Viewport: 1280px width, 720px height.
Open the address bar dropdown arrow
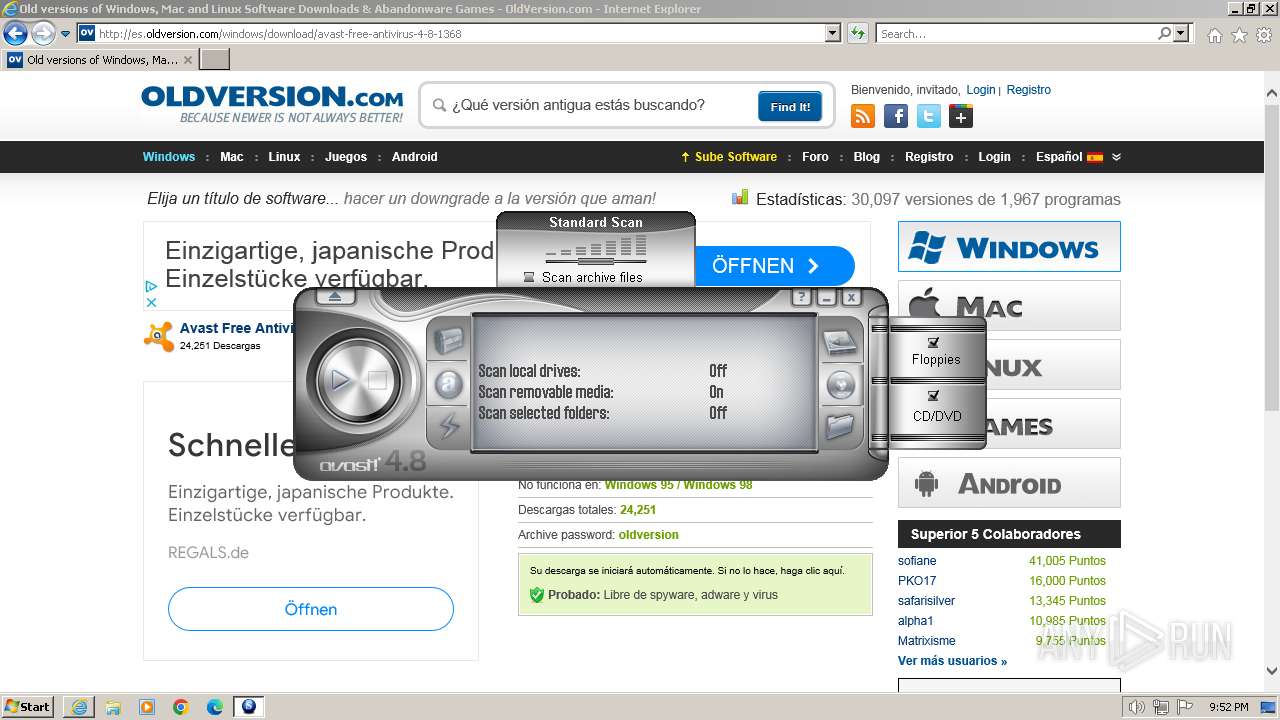(833, 33)
